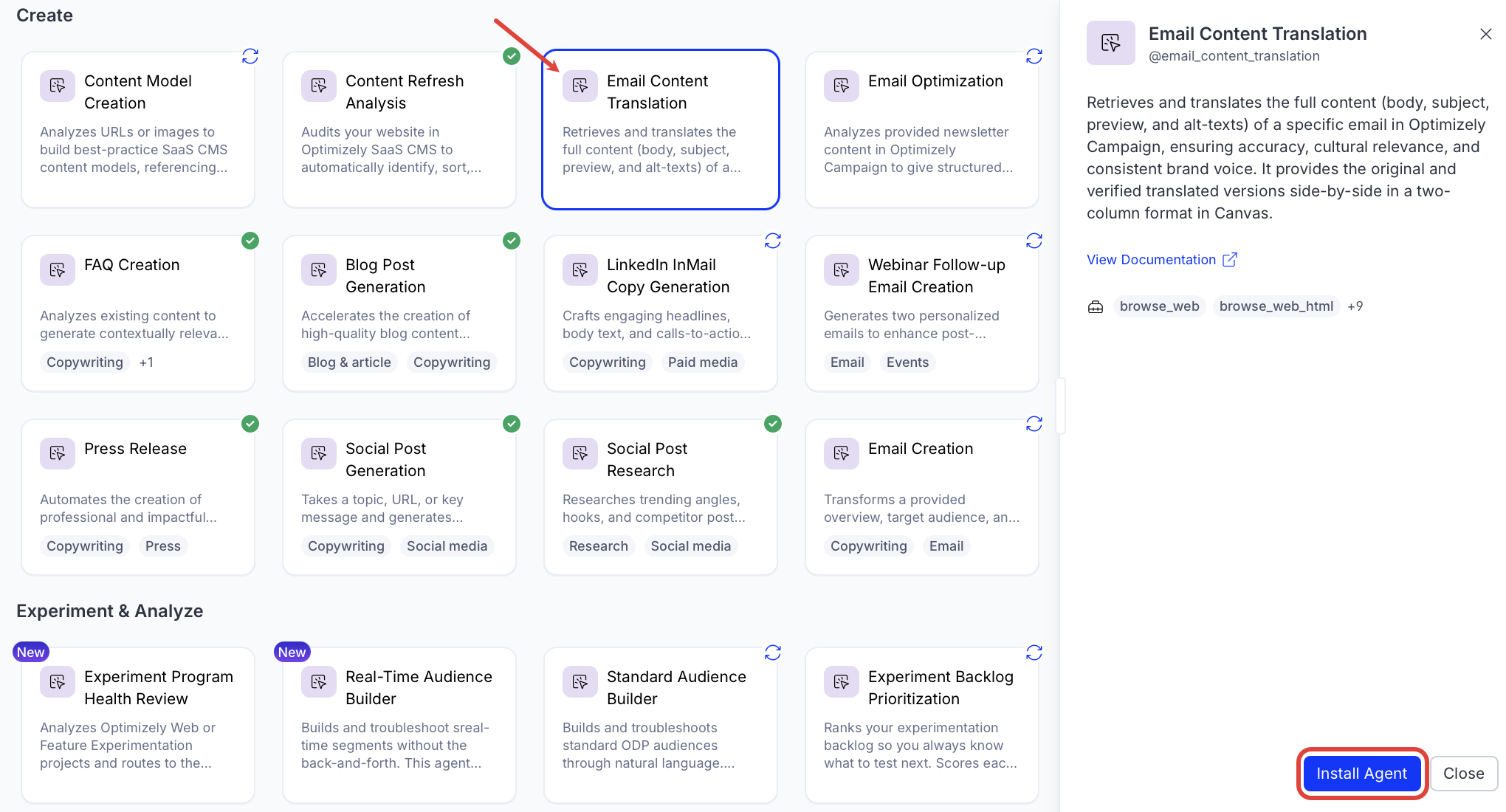Click the Events tag on Webinar card
This screenshot has height=812, width=1506.
coord(907,362)
